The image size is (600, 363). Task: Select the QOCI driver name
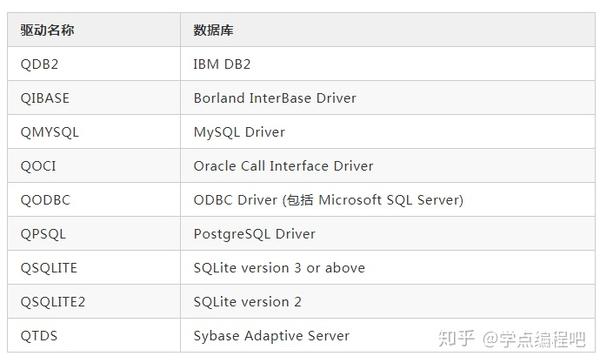(38, 166)
